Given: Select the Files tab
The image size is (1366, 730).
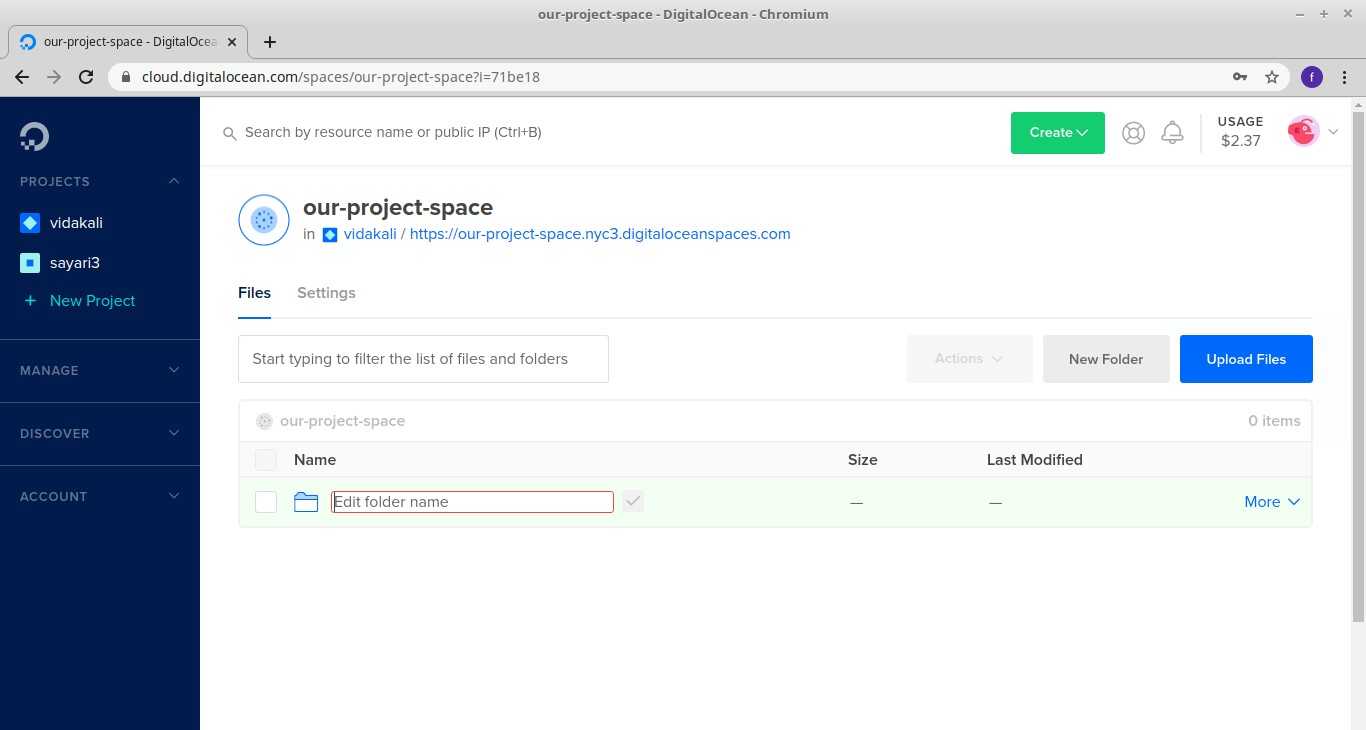Looking at the screenshot, I should tap(254, 293).
